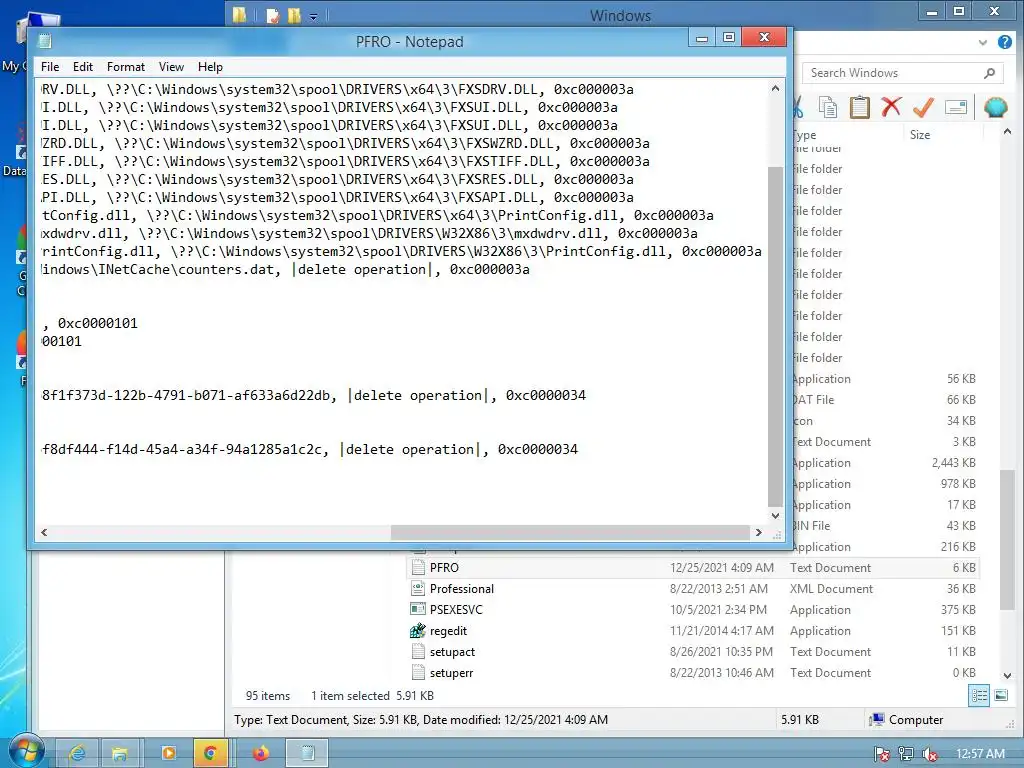Sort files by the Type column

805,135
